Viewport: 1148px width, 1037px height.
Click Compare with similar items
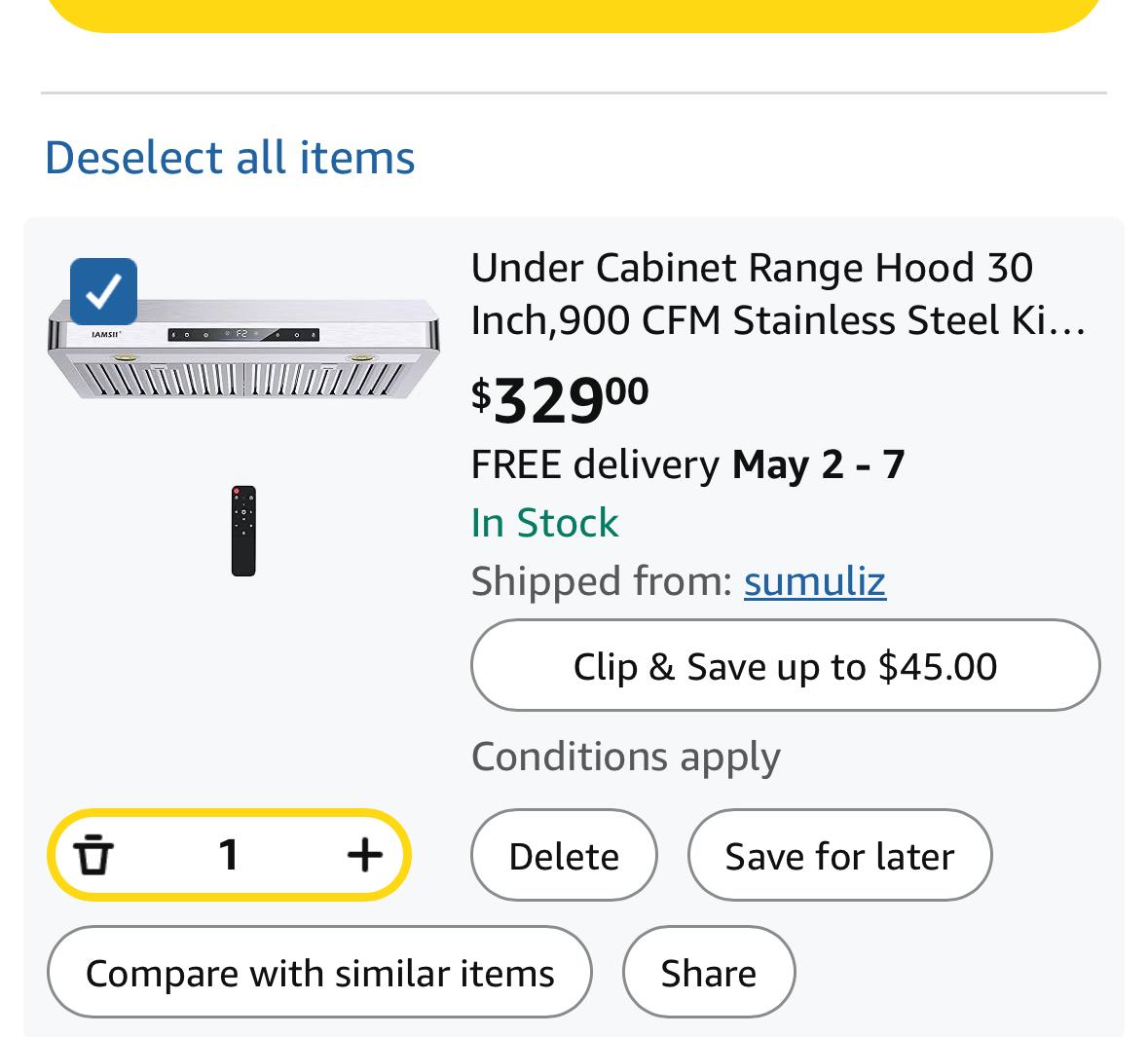(319, 973)
